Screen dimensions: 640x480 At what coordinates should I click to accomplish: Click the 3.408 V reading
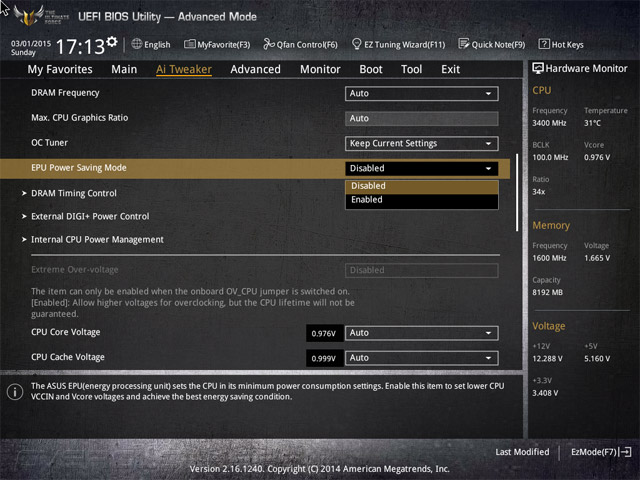coord(545,393)
